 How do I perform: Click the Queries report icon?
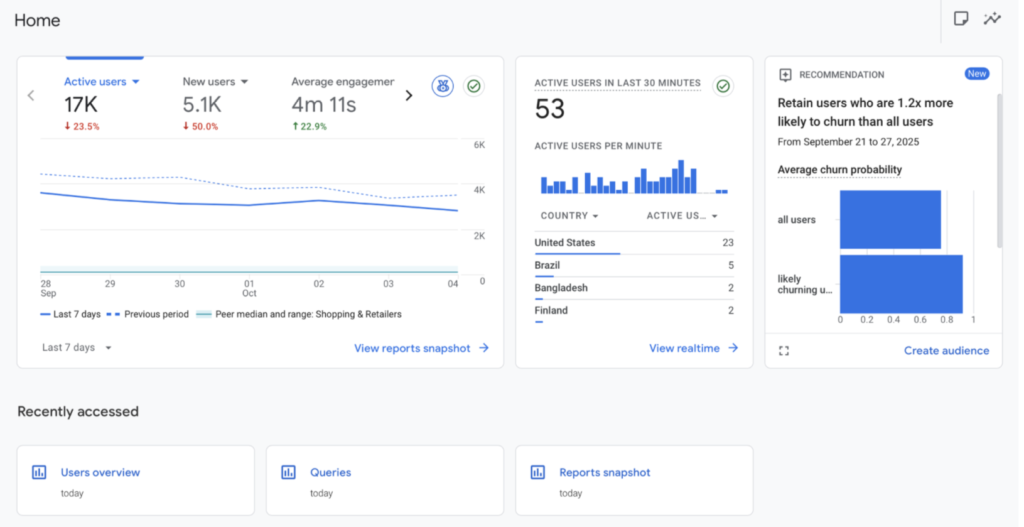289,472
